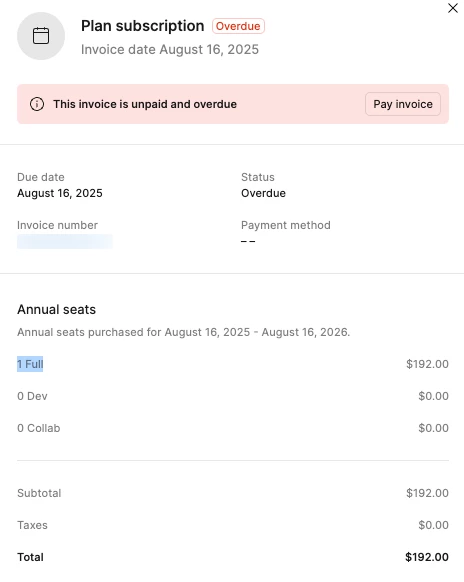Viewport: 464px width, 582px height.
Task: Click the calendar icon in gray circle
Action: [41, 36]
